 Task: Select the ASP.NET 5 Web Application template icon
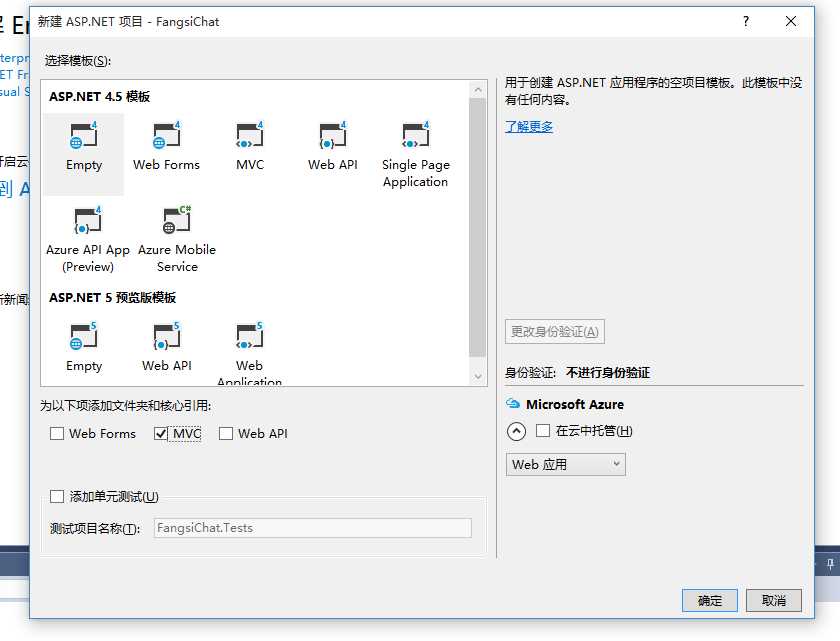(250, 336)
